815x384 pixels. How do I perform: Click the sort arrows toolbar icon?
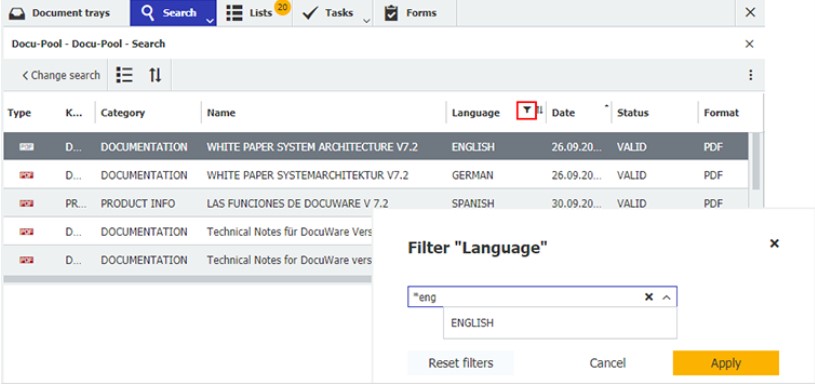tap(155, 75)
